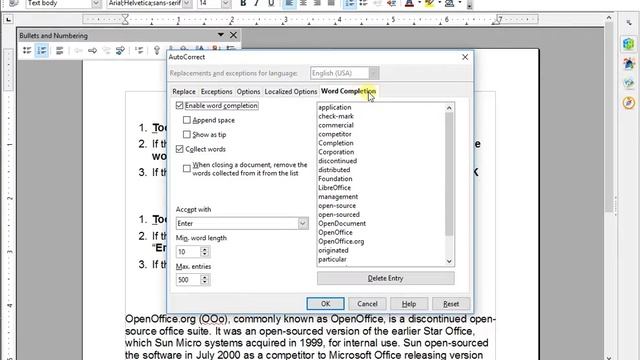
Task: Toggle Underline formatting in the toolbar
Action: pos(271,3)
